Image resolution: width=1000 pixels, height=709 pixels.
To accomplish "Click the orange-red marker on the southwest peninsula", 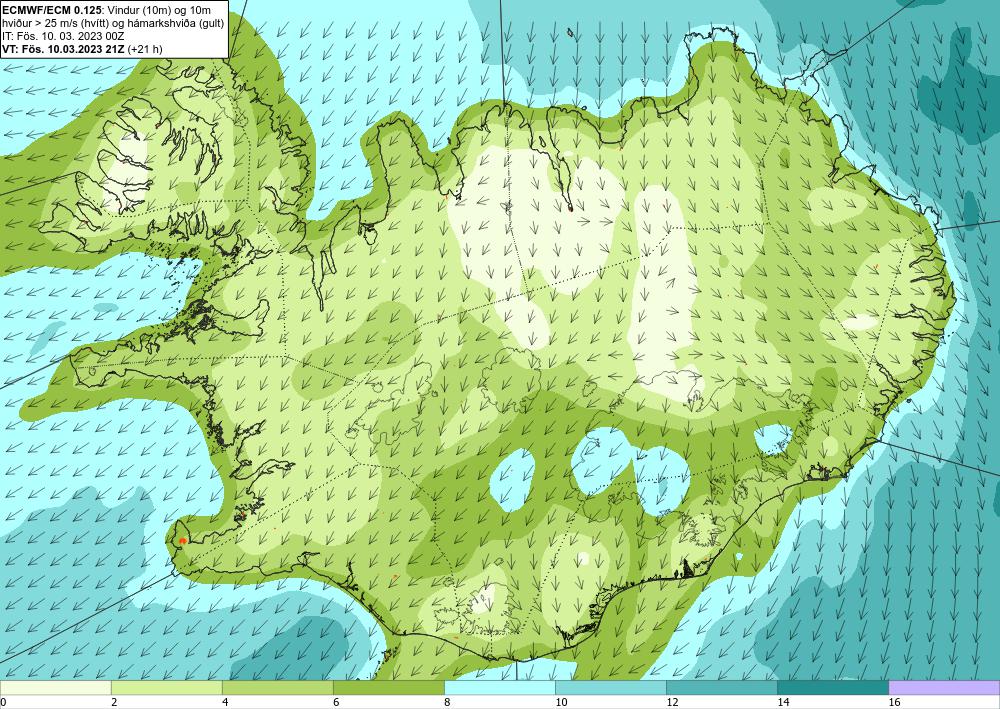I will [182, 541].
